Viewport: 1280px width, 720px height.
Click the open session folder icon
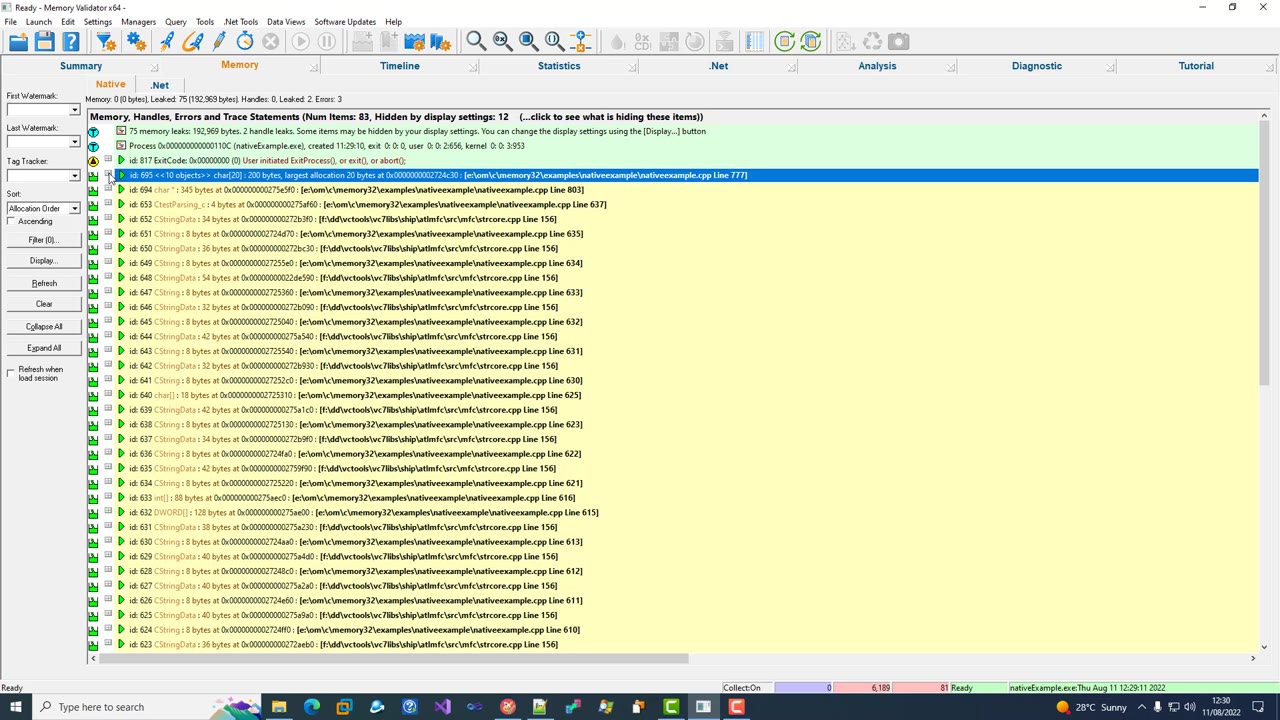point(18,42)
